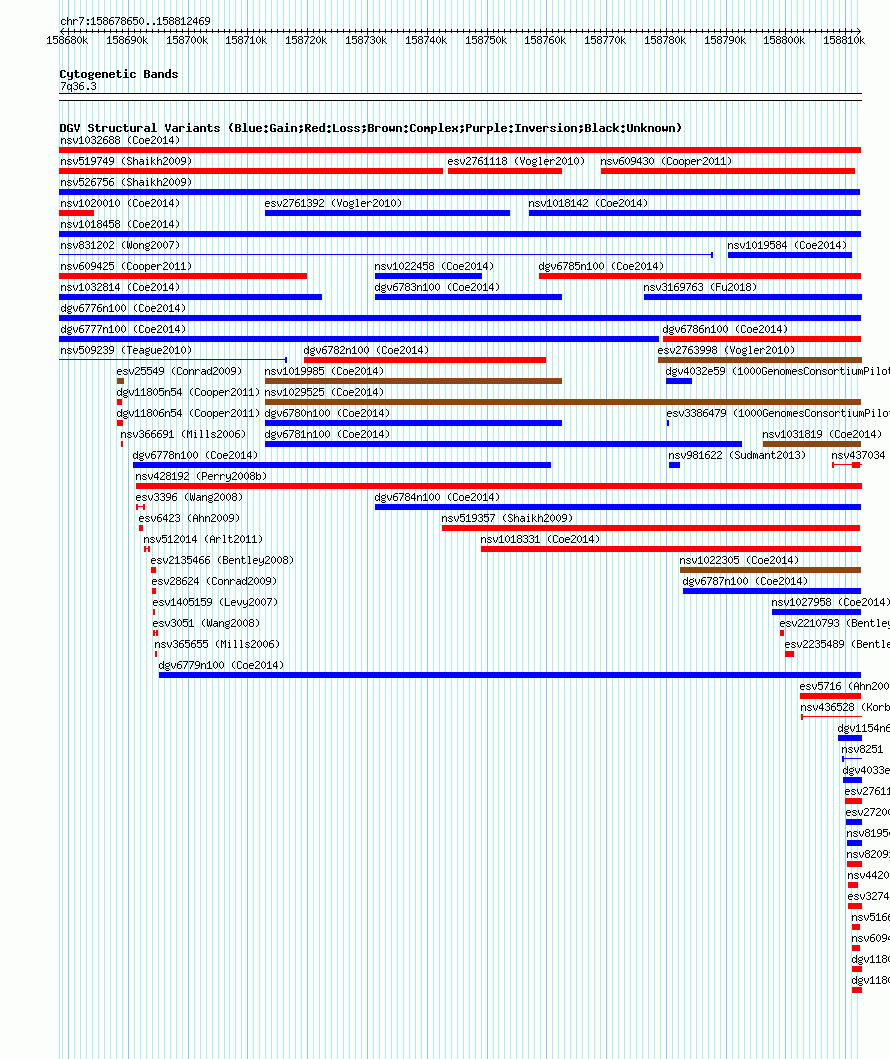This screenshot has height=1059, width=890.
Task: Click dgv6787n100 (Coe2014) label
Action: pyautogui.click(x=745, y=580)
